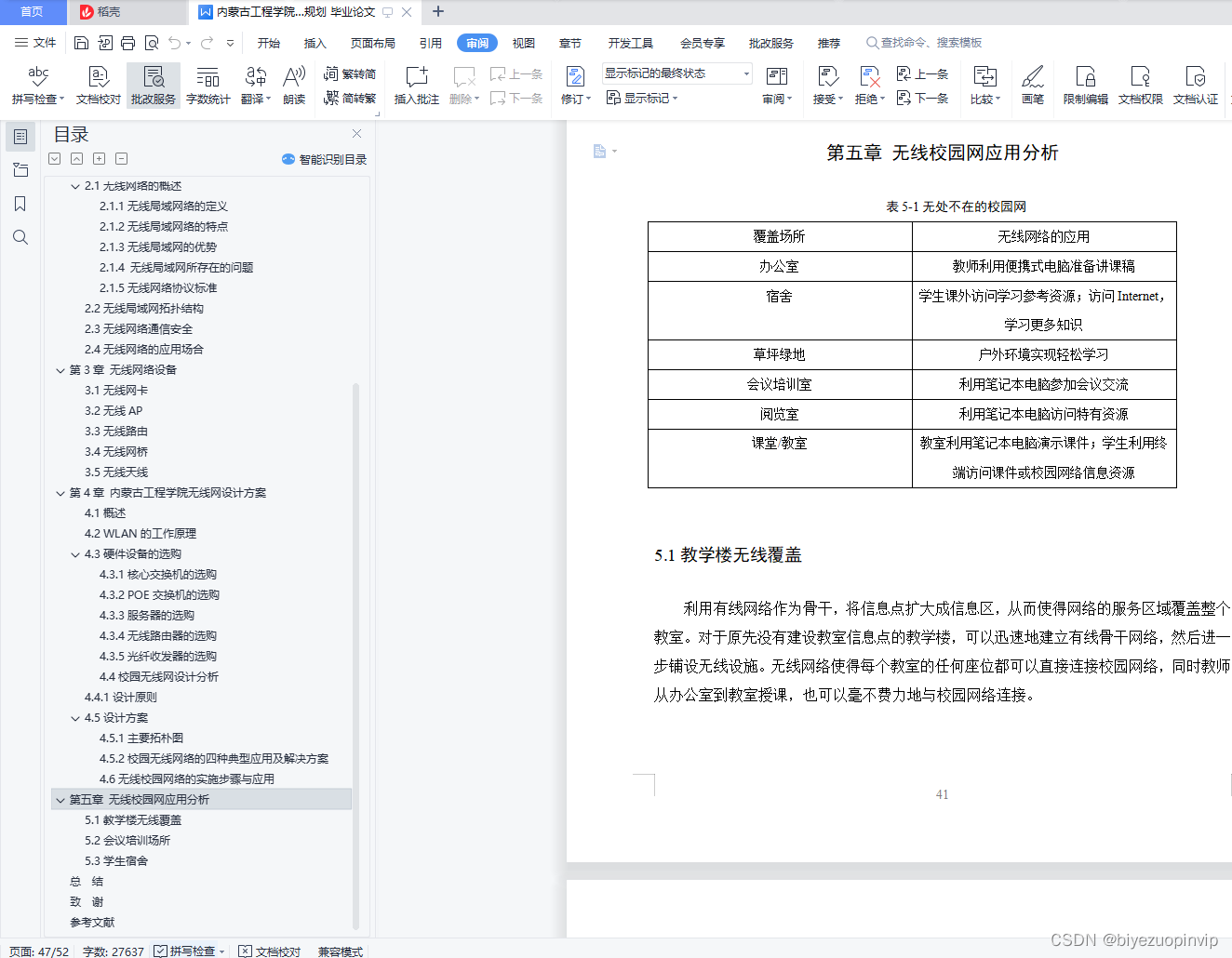Switch to the Developer Tools (开发工具) tab

631,43
